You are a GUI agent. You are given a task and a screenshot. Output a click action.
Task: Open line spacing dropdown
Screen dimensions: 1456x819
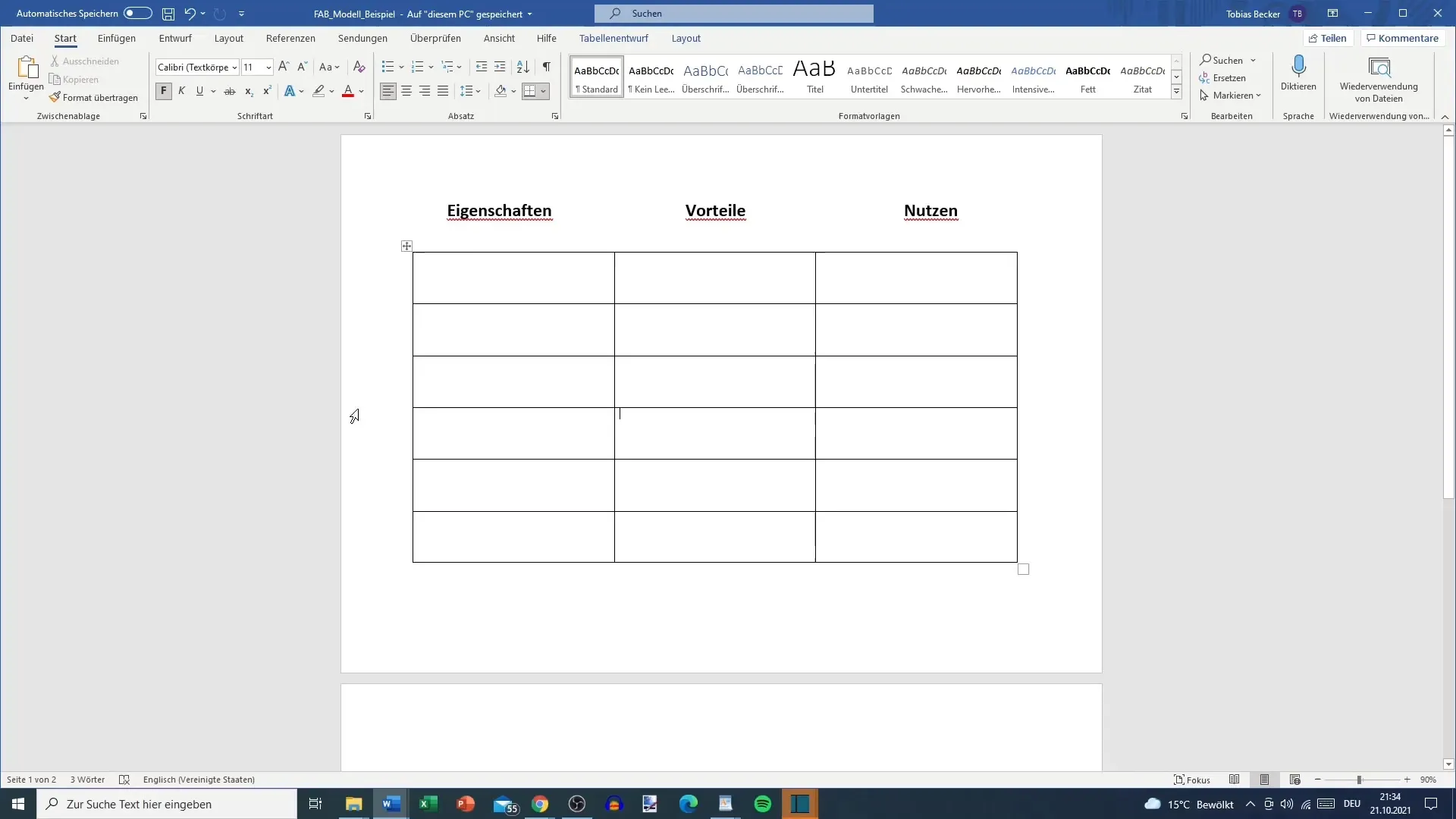click(x=470, y=91)
